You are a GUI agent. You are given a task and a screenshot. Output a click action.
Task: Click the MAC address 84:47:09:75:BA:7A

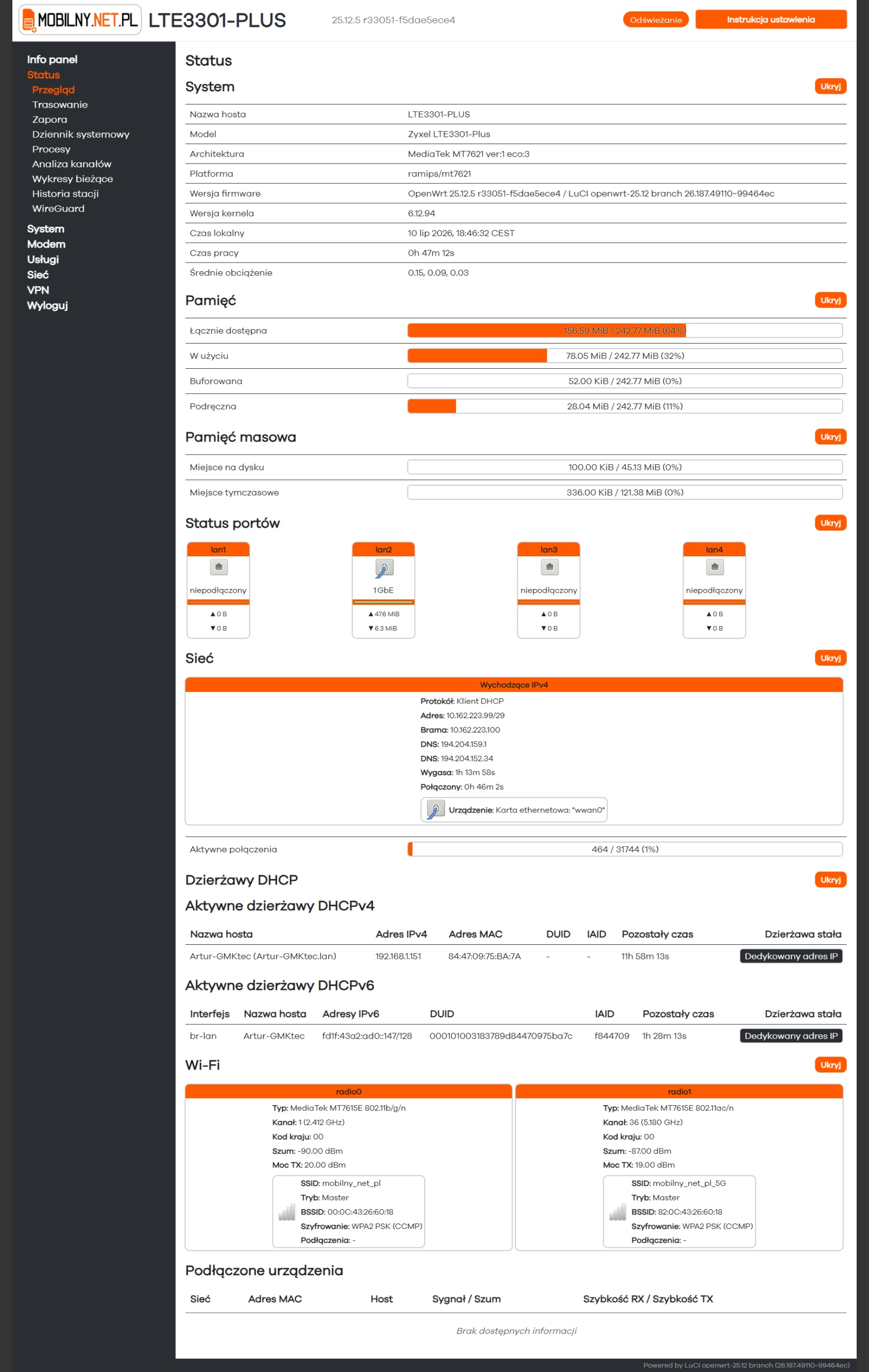pos(484,956)
